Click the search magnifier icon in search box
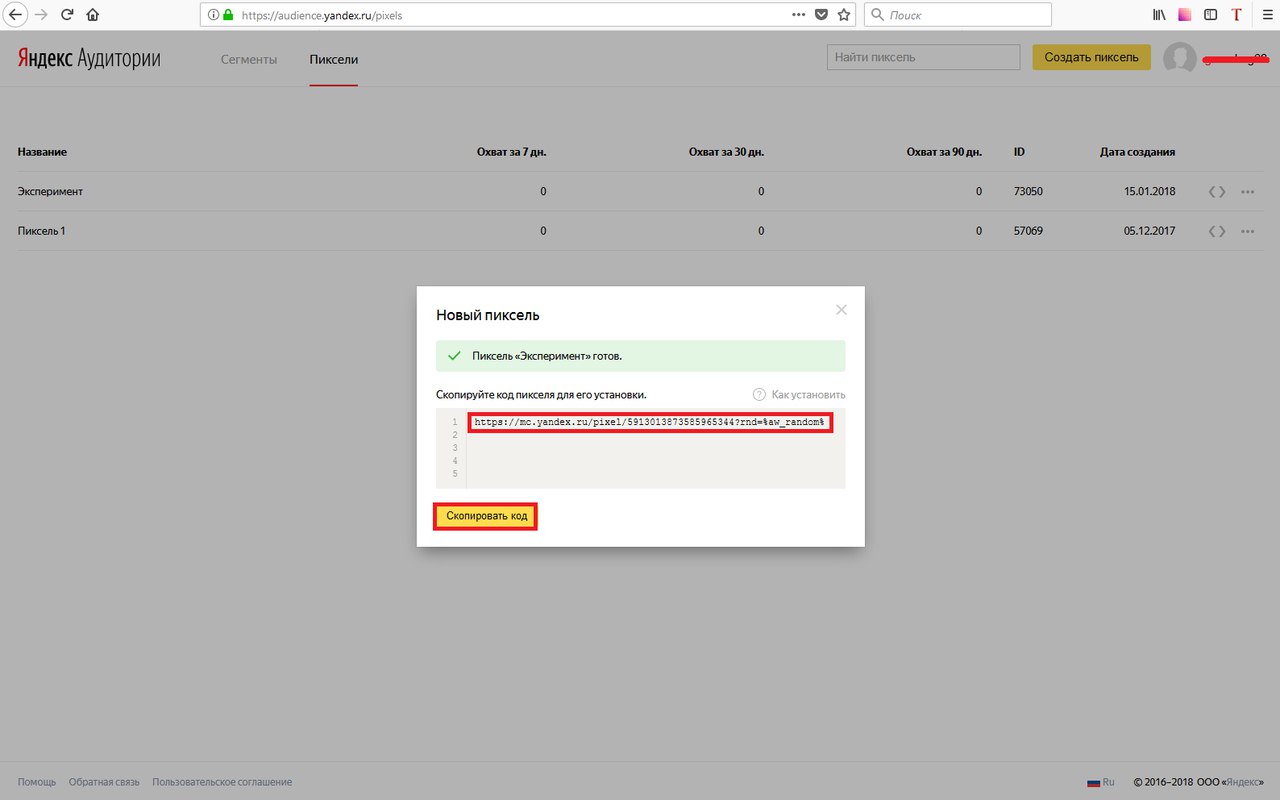Screen dimensions: 1280x800 point(877,15)
